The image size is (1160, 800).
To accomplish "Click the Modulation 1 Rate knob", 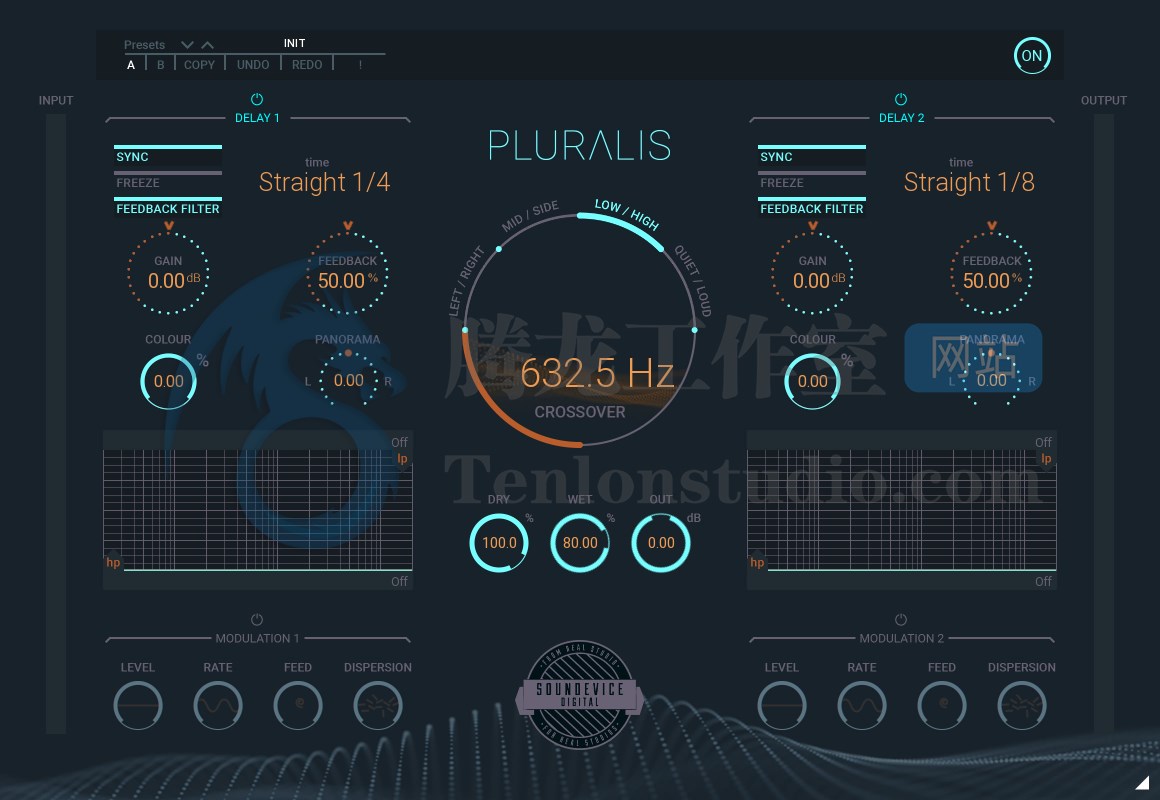I will click(x=218, y=705).
